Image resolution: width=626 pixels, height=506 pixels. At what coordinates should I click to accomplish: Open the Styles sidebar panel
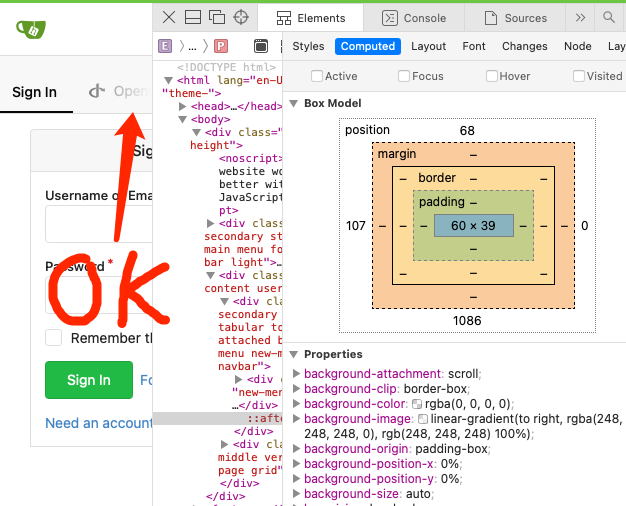[308, 46]
